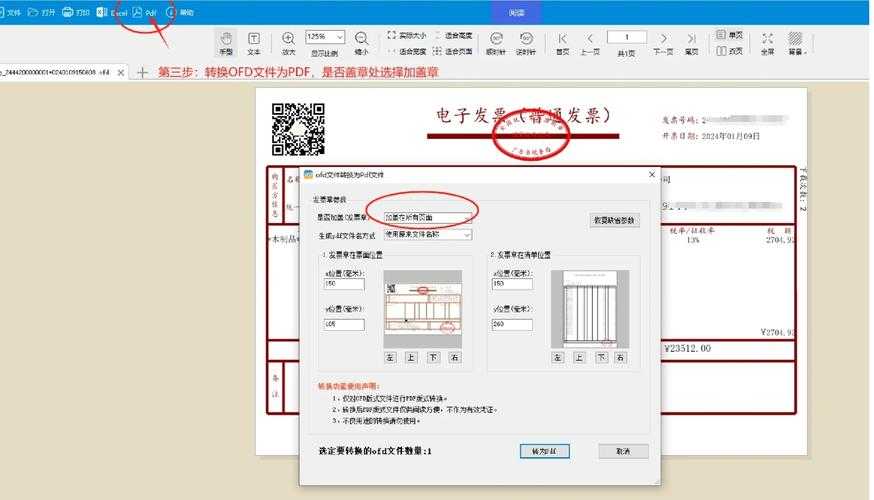This screenshot has height=500, width=874.
Task: Click list-page stamp x位置 field
Action: [512, 284]
